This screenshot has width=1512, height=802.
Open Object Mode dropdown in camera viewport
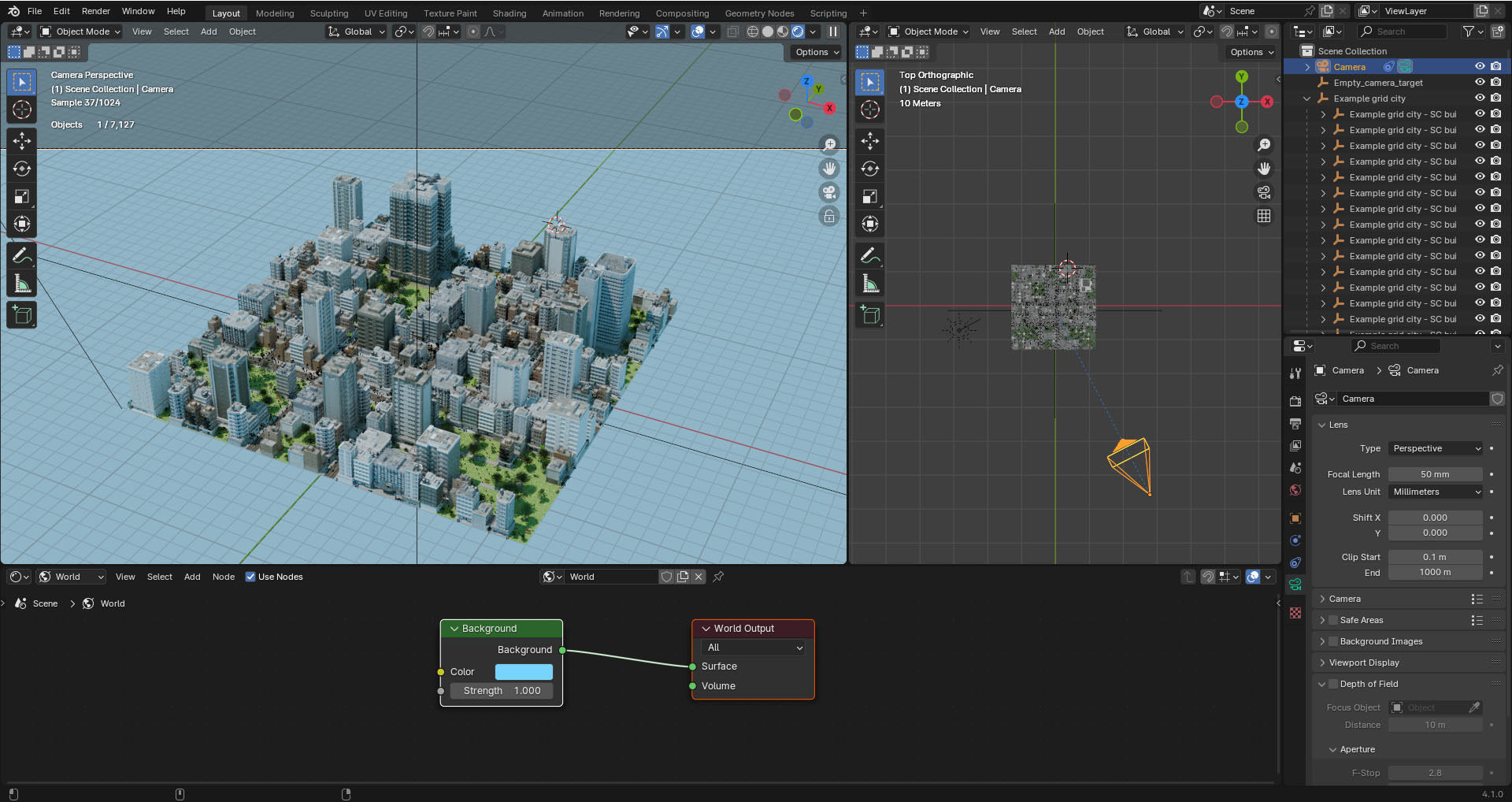click(x=80, y=32)
